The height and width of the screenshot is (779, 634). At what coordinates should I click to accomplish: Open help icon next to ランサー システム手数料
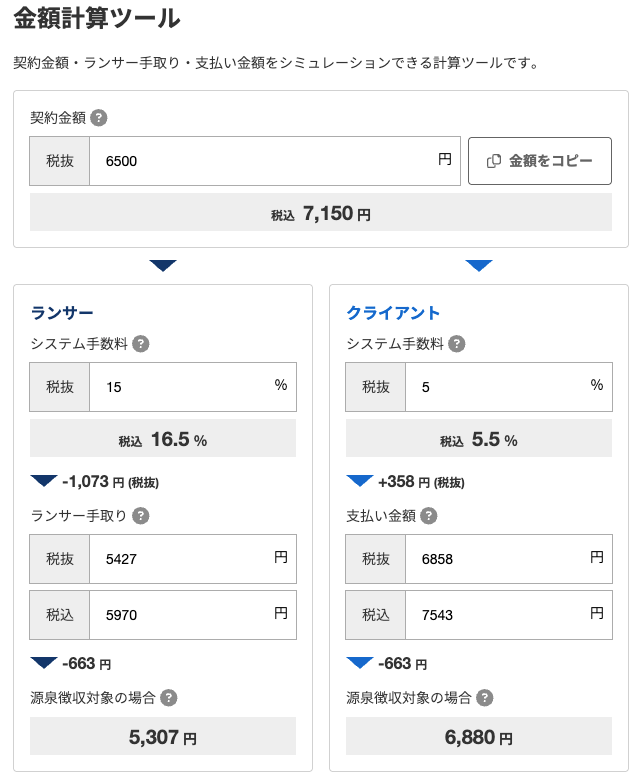tap(141, 344)
